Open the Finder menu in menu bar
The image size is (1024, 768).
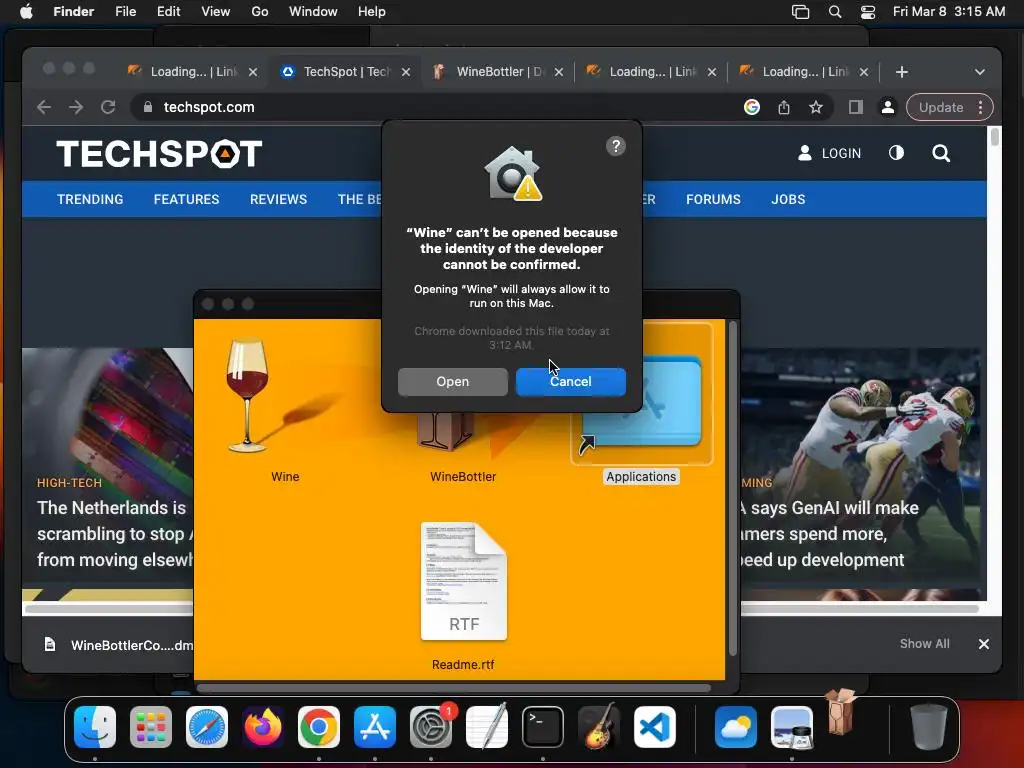coord(73,12)
